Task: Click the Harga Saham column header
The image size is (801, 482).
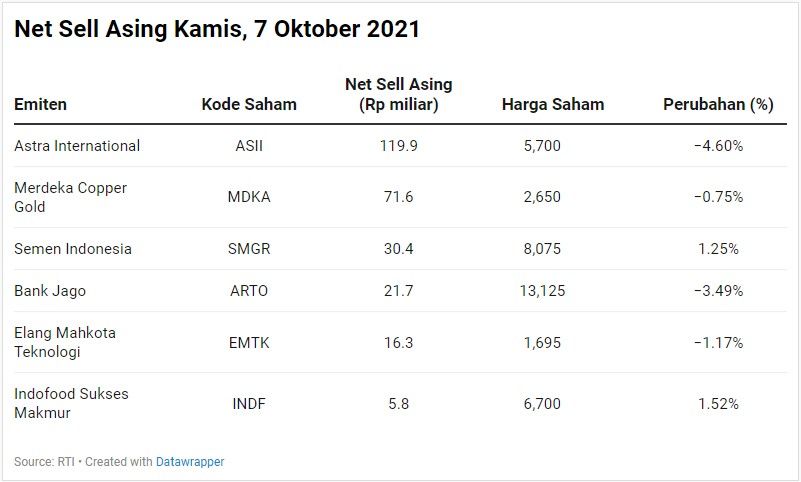Action: pos(553,104)
